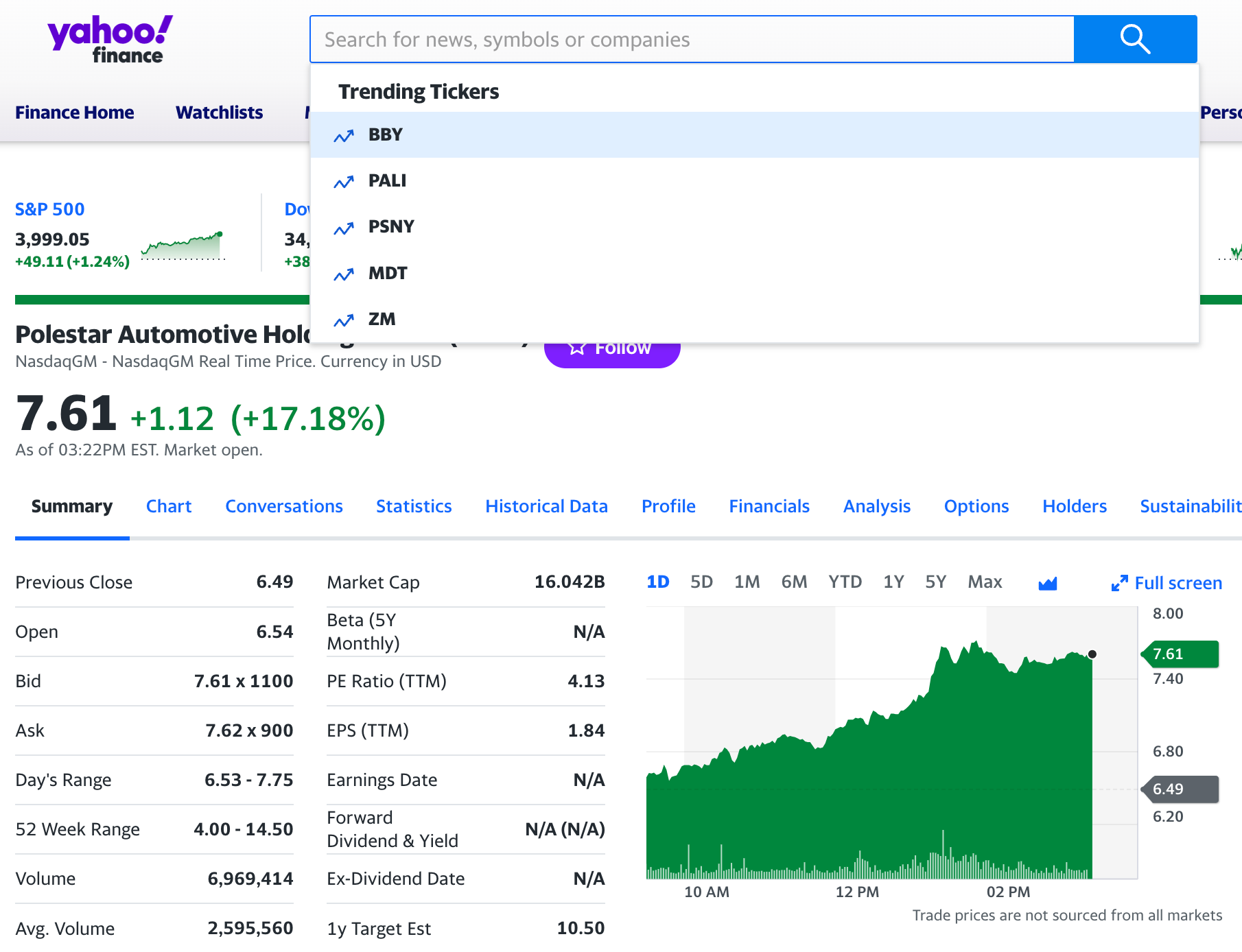Click the Day's Range value 6.53 - 7.75

point(248,780)
